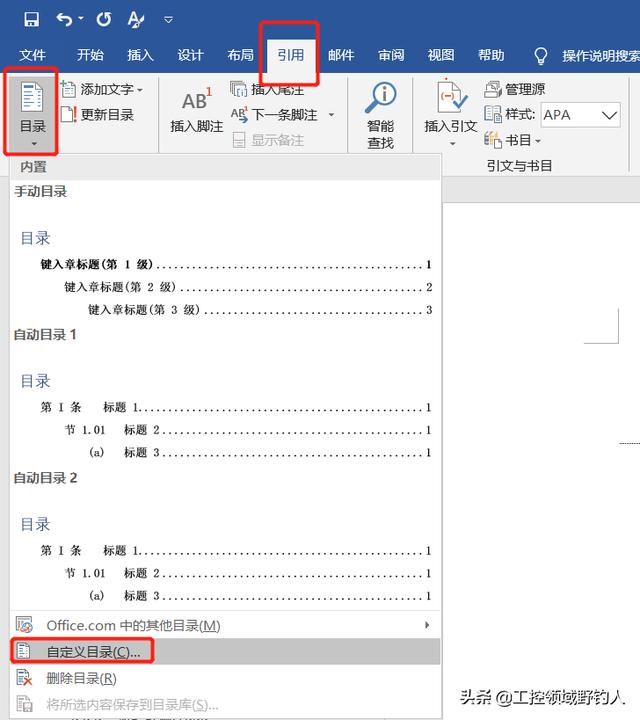This screenshot has width=640, height=720.
Task: Switch to the 插入 tab
Action: click(x=140, y=55)
